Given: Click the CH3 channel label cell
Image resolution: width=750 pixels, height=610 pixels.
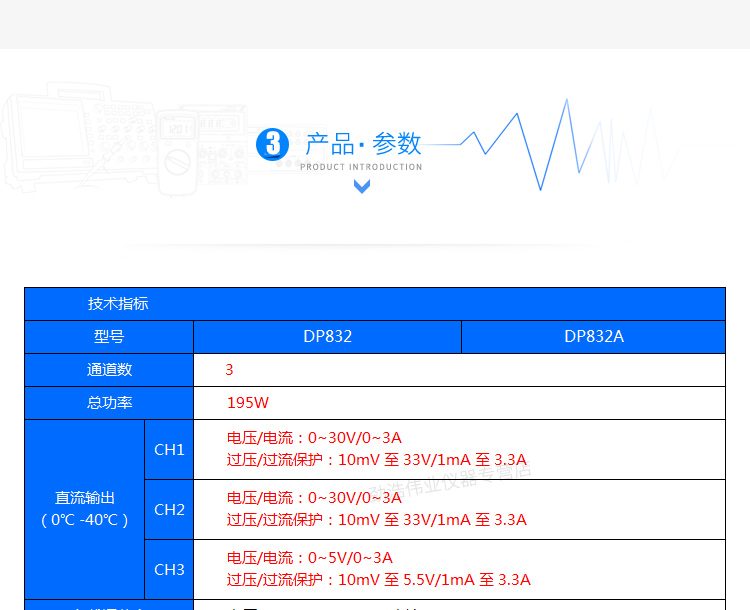Looking at the screenshot, I should [169, 569].
